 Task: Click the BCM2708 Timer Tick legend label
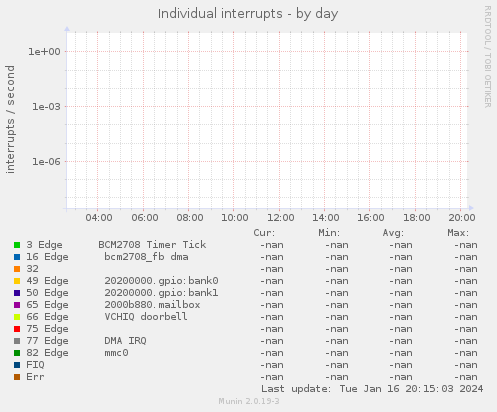point(152,245)
